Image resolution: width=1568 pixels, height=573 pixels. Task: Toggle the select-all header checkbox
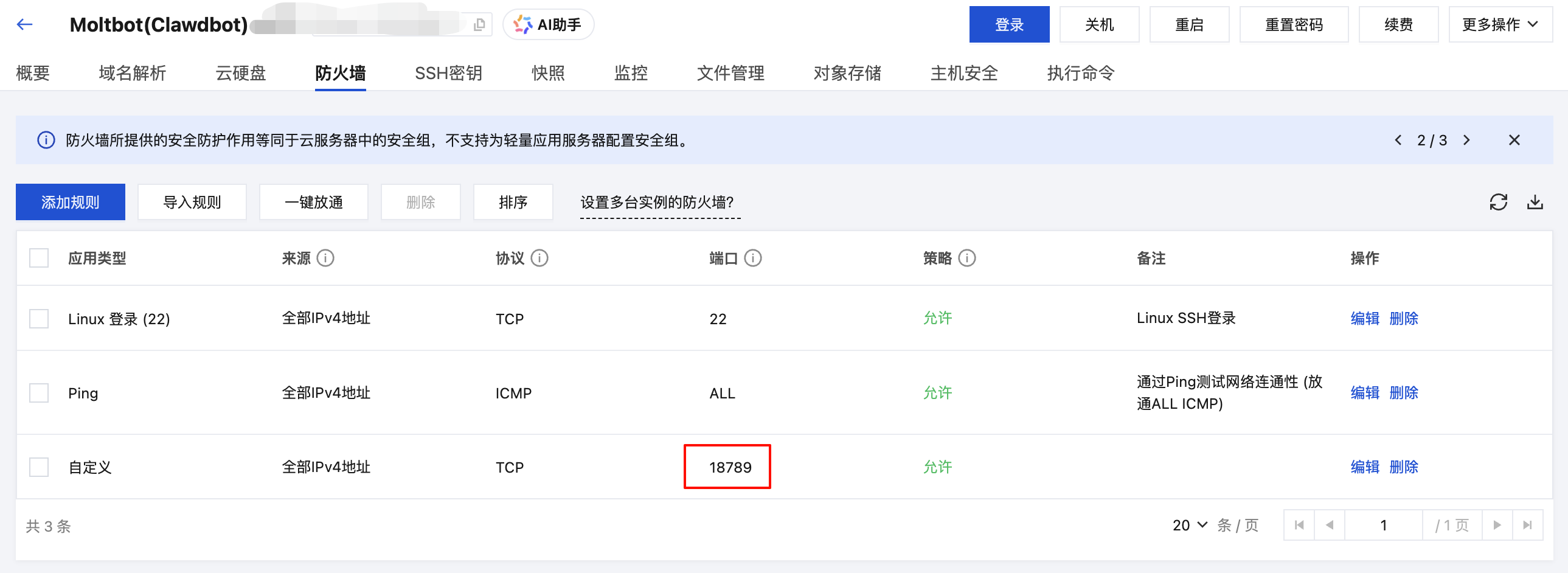pyautogui.click(x=39, y=258)
